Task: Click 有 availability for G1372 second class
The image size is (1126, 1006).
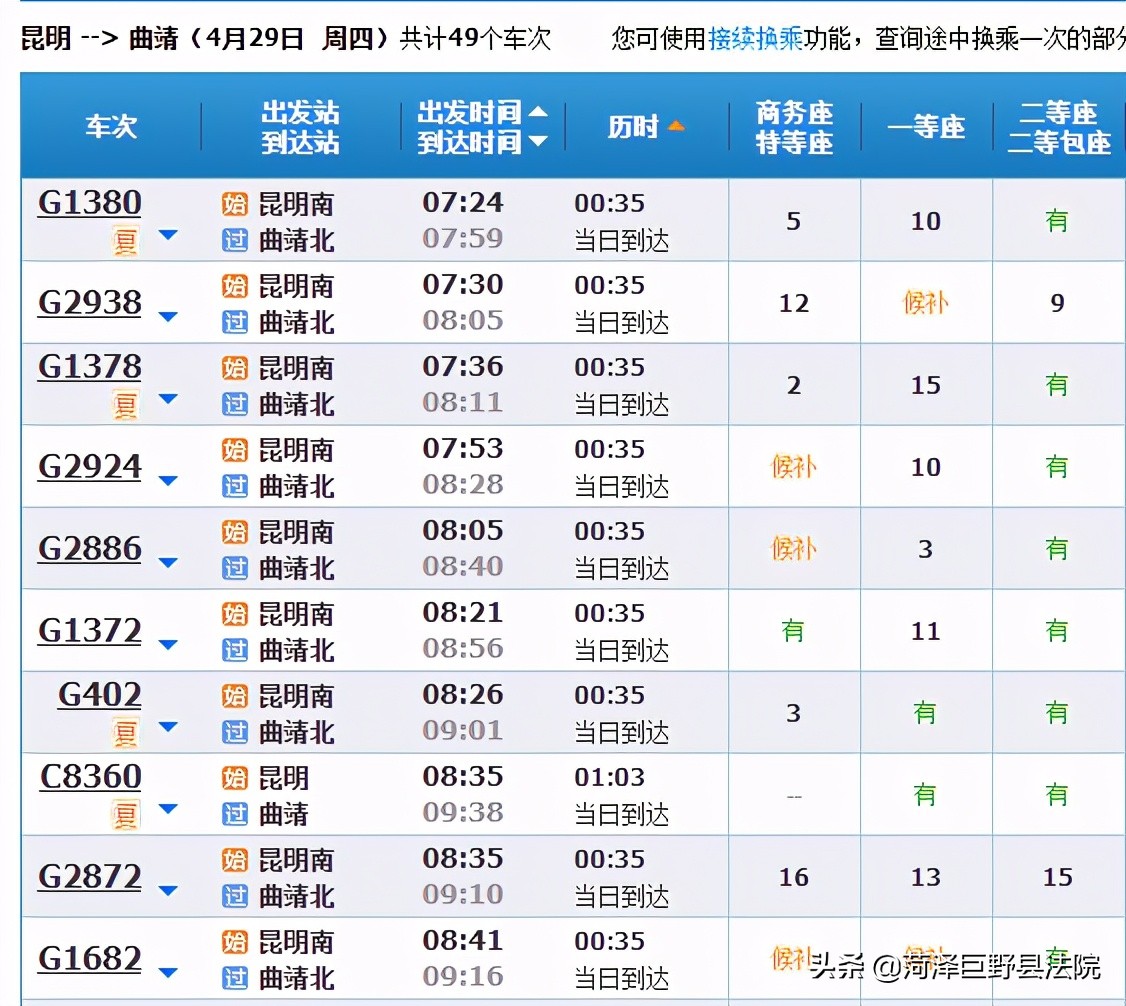Action: (1057, 631)
